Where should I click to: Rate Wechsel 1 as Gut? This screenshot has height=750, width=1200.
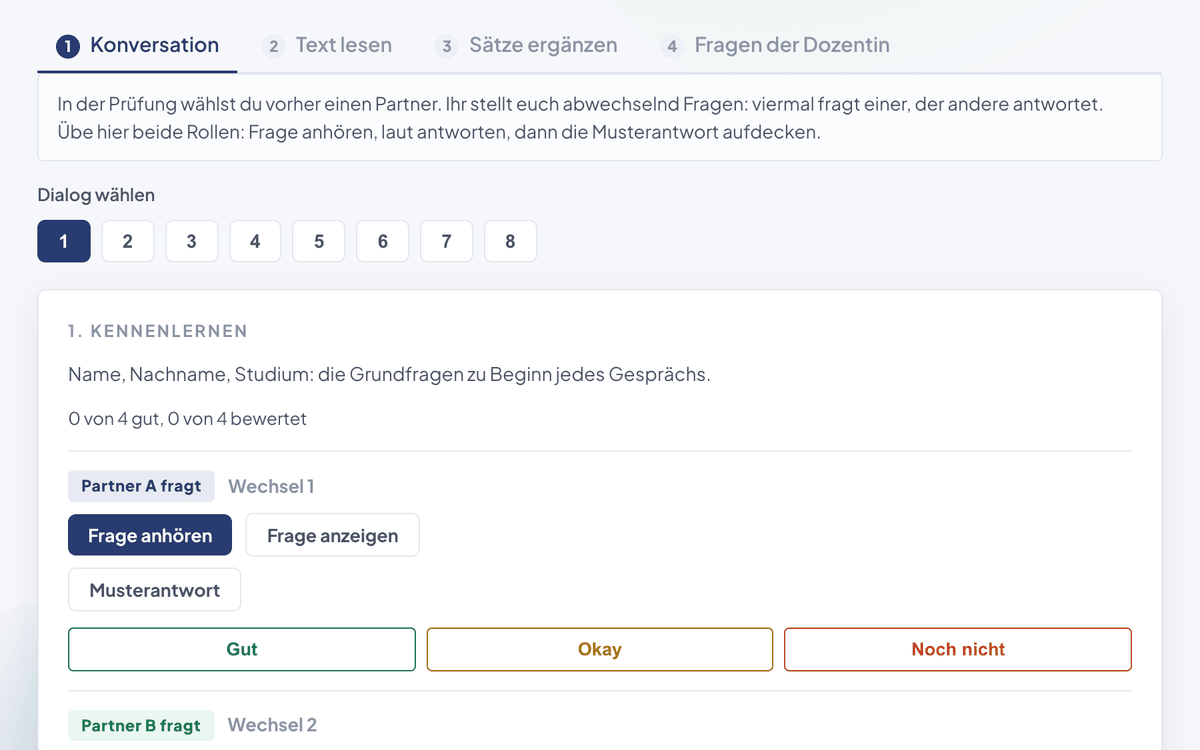(x=242, y=649)
